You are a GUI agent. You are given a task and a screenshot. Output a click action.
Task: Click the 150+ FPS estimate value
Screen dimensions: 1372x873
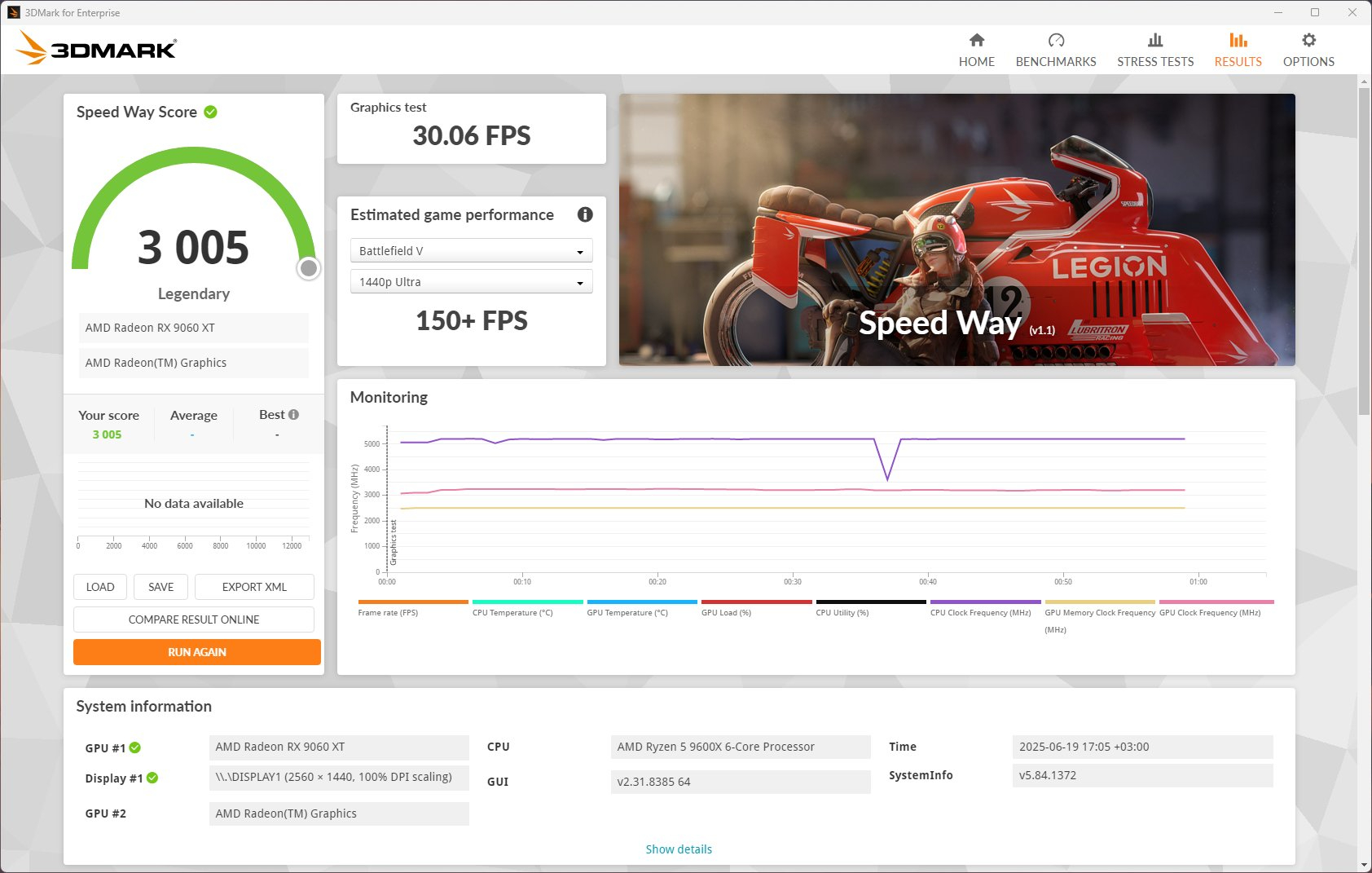coord(472,320)
